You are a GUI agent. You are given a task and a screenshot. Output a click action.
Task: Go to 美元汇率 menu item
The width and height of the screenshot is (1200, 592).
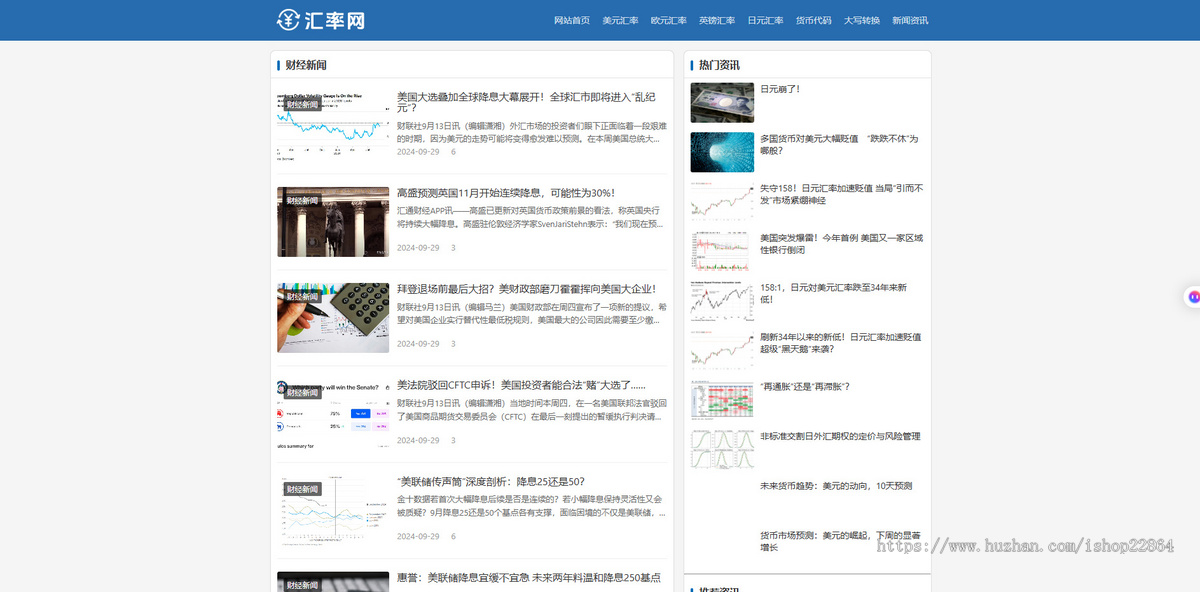[x=620, y=20]
